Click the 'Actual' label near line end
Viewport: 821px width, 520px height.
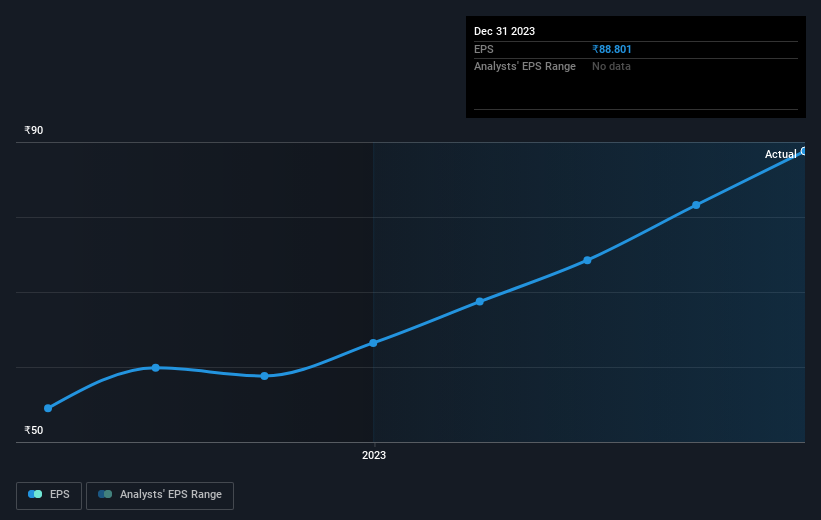(x=780, y=154)
